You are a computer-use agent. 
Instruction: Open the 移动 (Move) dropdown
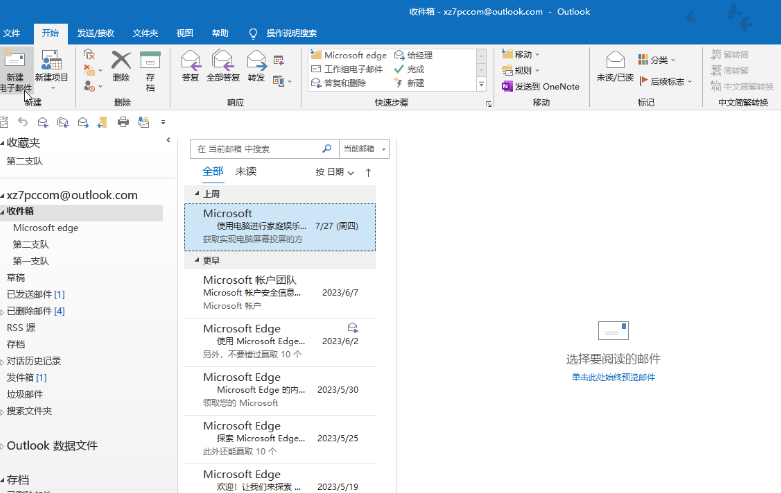click(521, 54)
